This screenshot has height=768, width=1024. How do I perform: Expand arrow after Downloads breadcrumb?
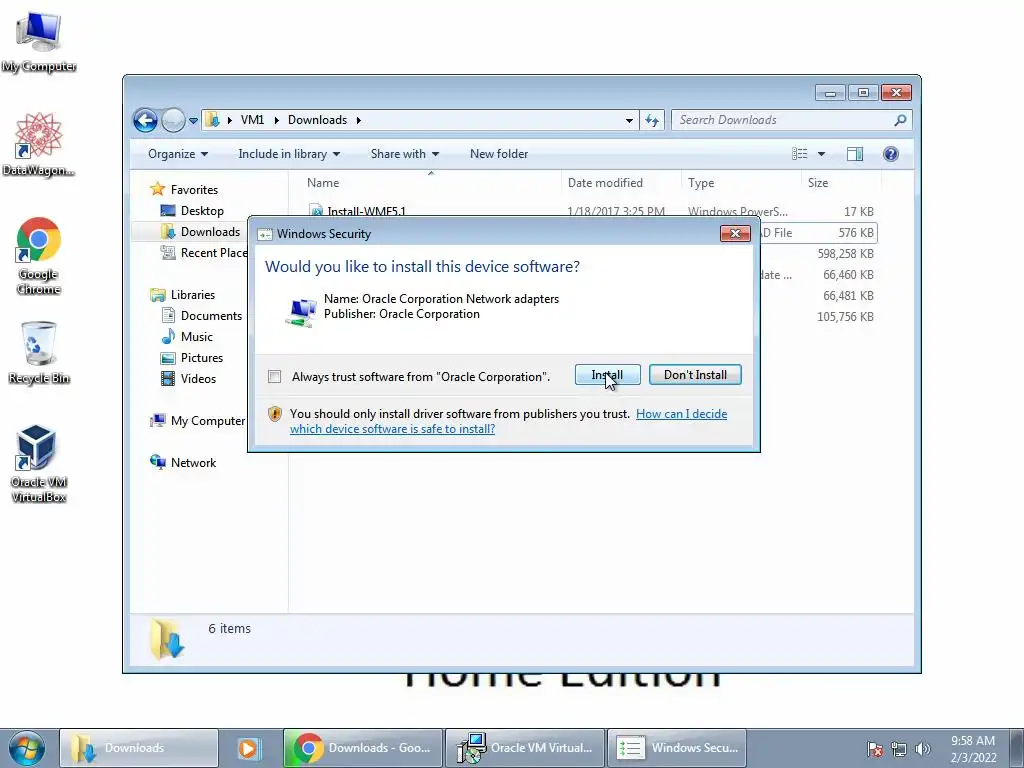359,120
